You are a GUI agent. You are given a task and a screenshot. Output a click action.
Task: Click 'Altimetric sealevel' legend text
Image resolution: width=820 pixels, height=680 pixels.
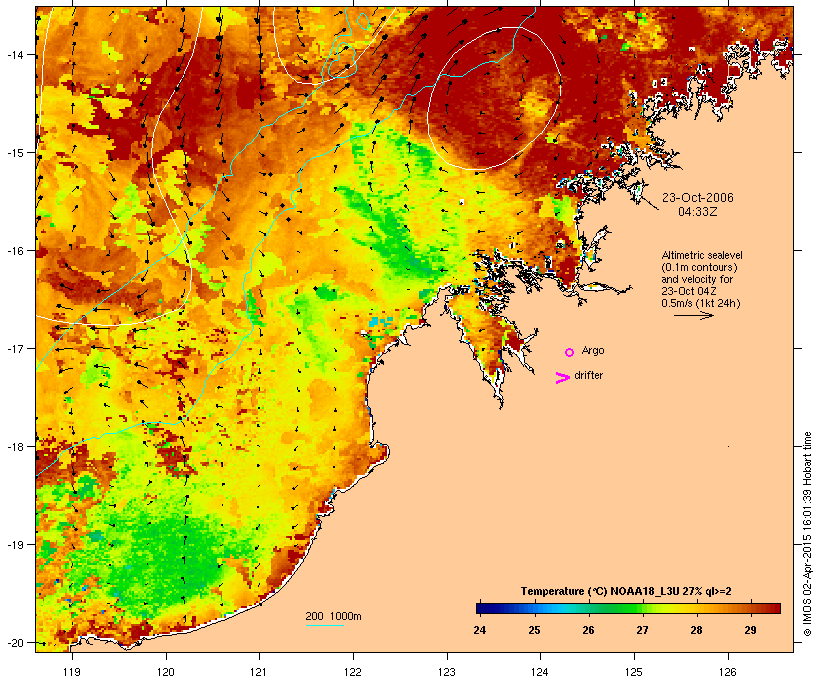702,255
